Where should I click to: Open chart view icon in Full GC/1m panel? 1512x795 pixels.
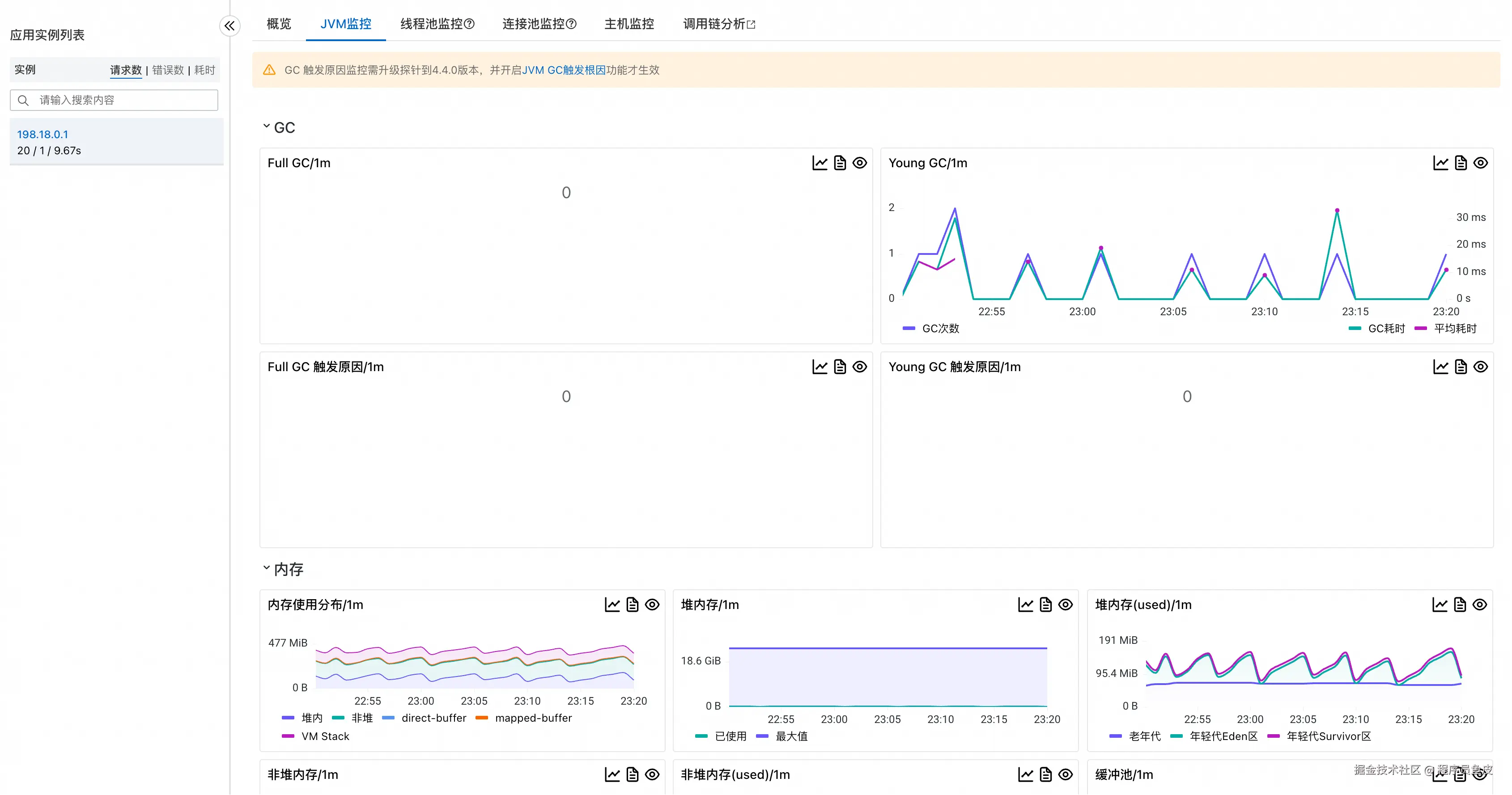click(820, 163)
